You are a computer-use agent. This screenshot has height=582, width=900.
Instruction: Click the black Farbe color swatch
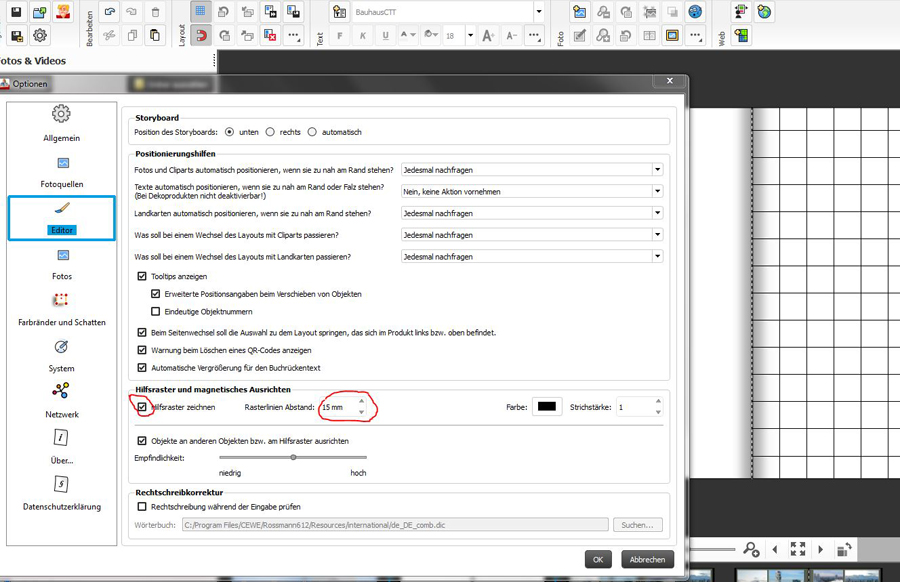click(546, 407)
